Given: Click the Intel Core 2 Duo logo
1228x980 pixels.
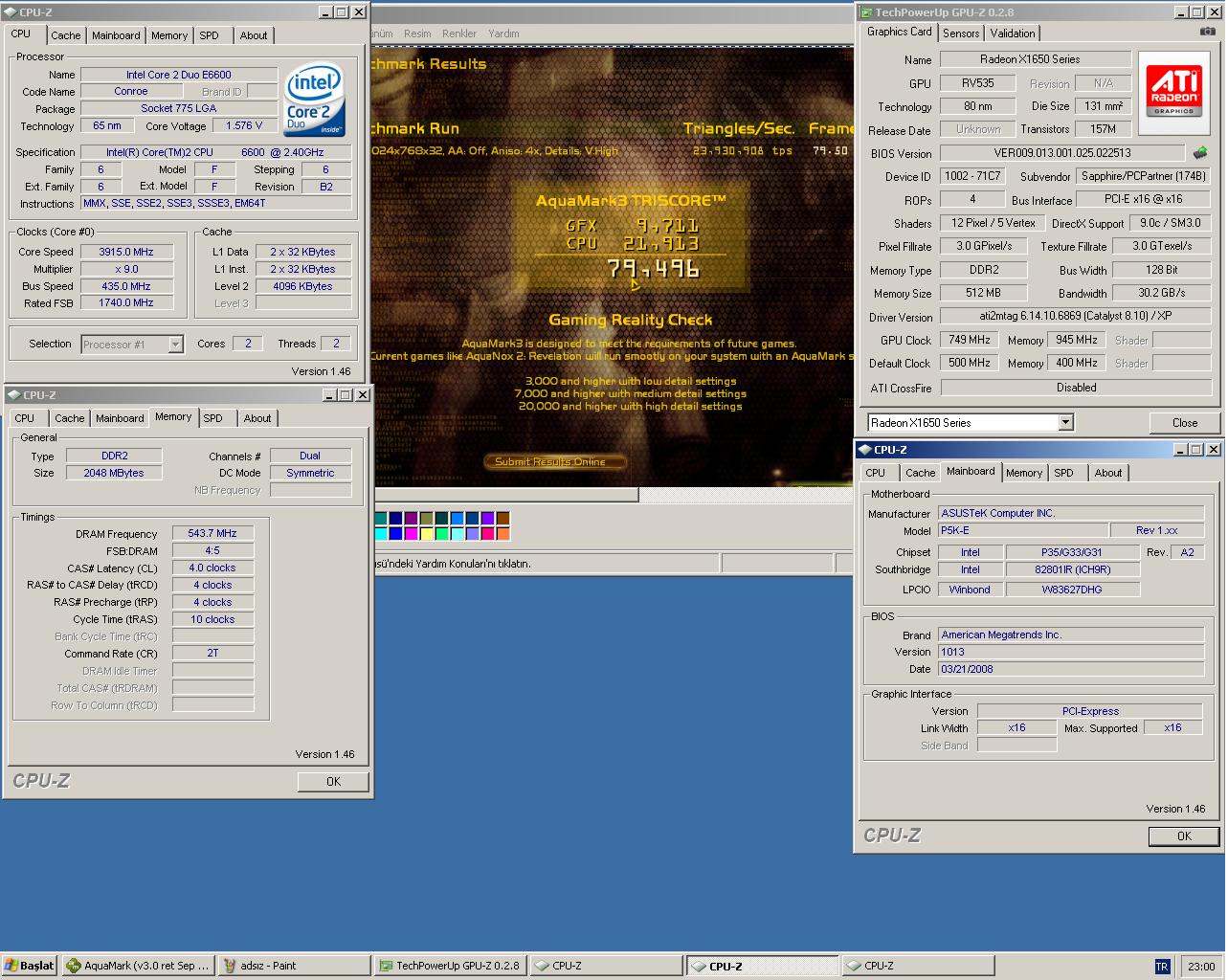Looking at the screenshot, I should pyautogui.click(x=314, y=101).
